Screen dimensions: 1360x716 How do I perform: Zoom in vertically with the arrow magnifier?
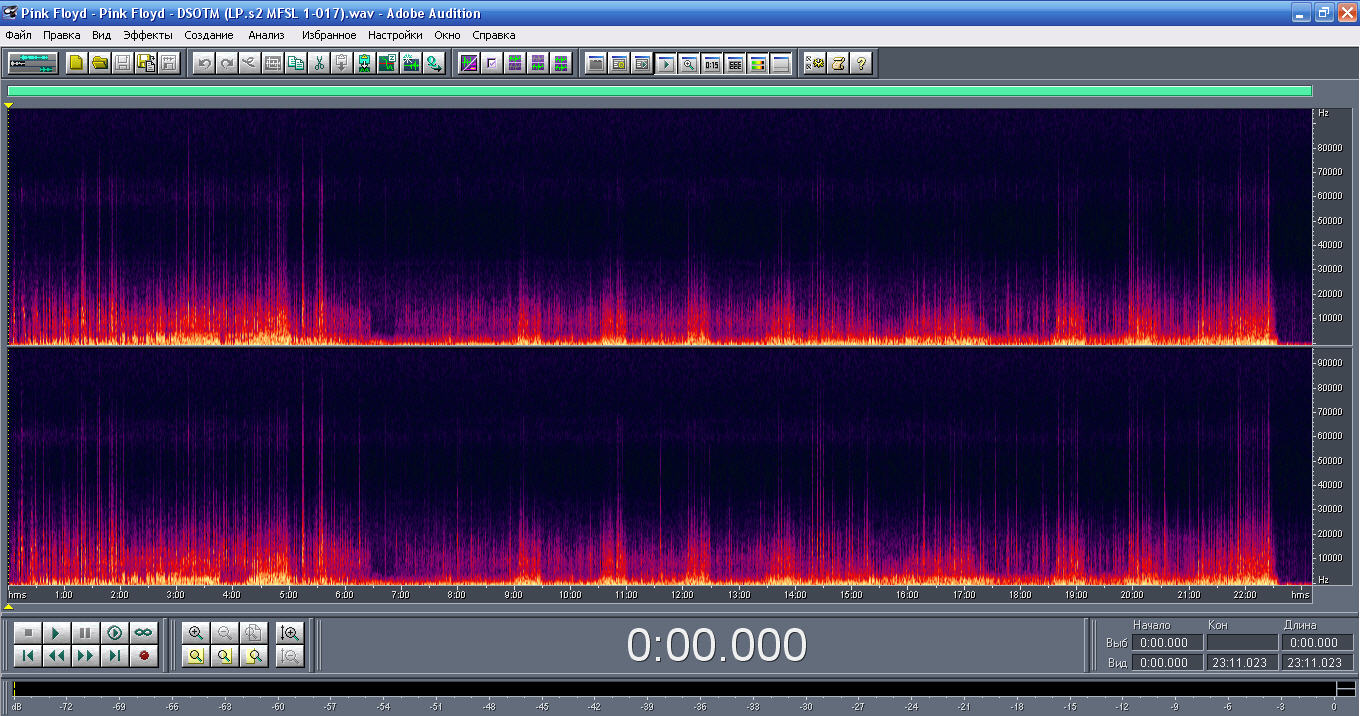pos(290,632)
